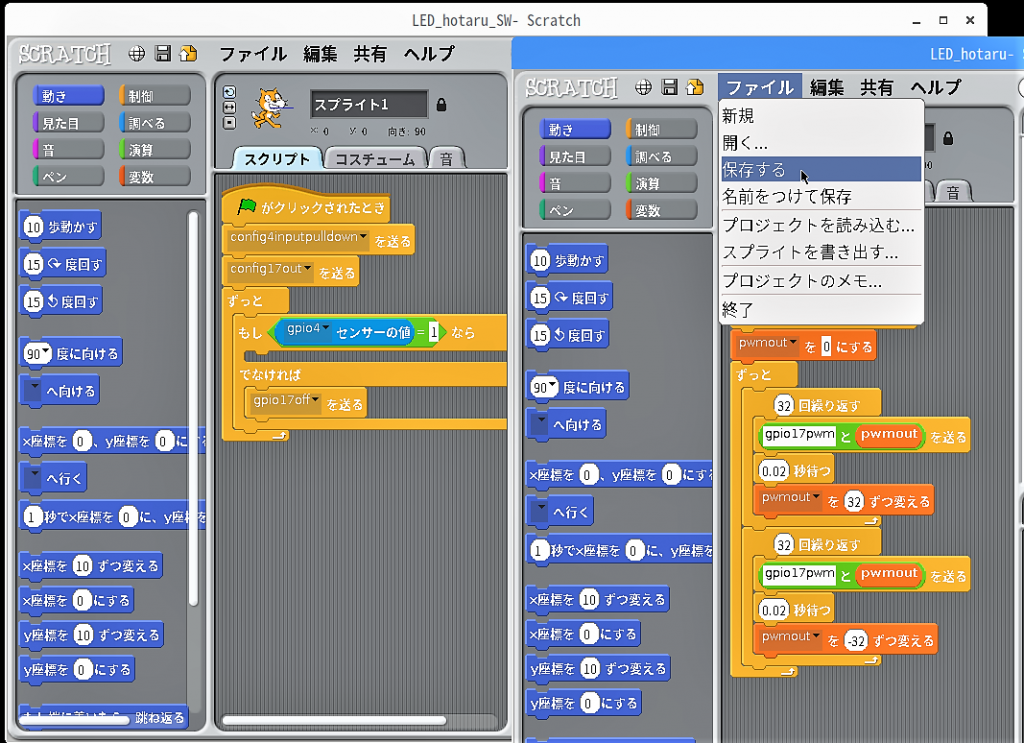Click the language globe icon in the front window

tap(643, 87)
